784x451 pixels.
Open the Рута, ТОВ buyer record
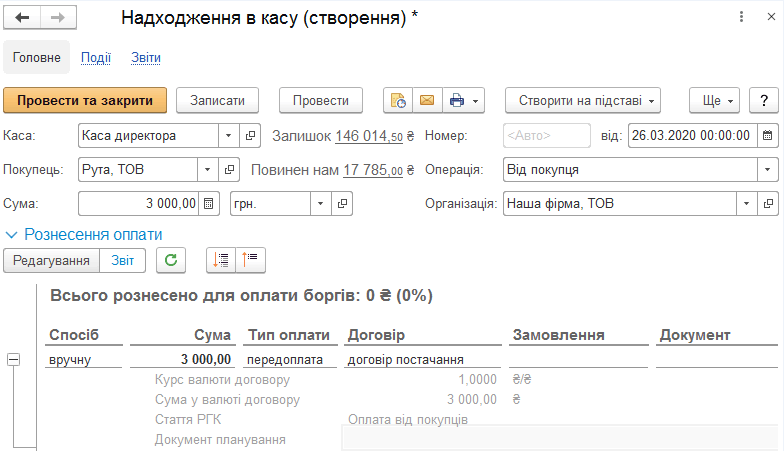229,170
